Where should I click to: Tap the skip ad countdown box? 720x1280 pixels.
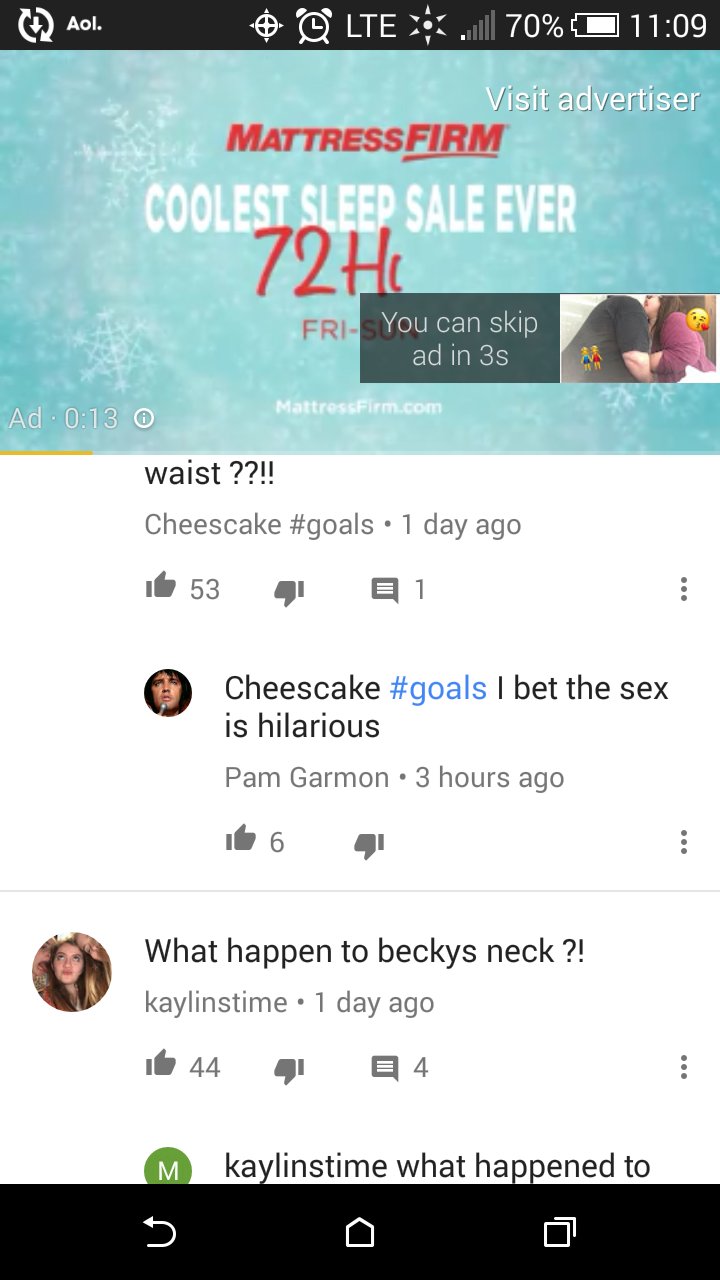[x=460, y=338]
